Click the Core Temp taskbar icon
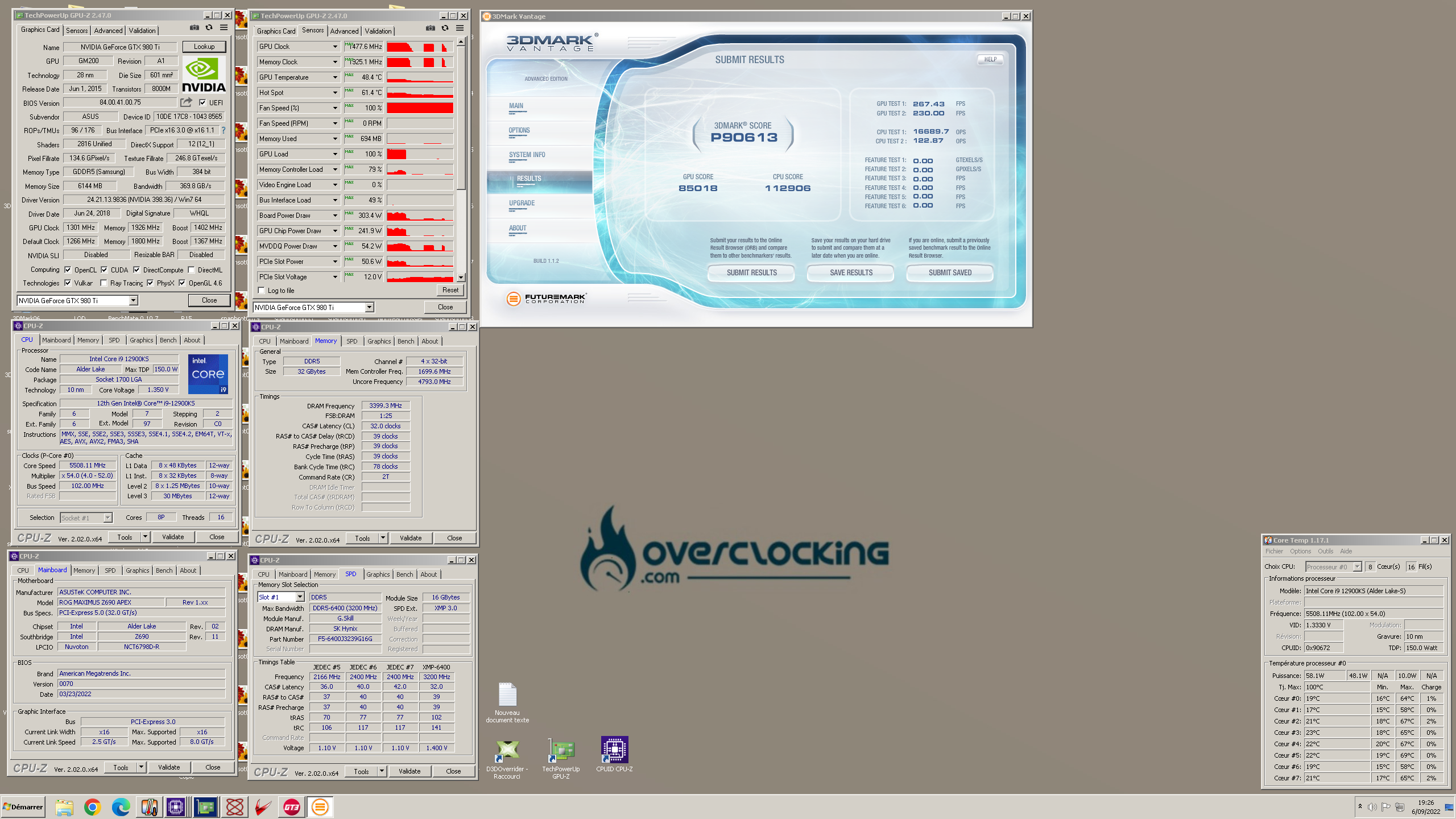This screenshot has height=819, width=1456. 150,807
